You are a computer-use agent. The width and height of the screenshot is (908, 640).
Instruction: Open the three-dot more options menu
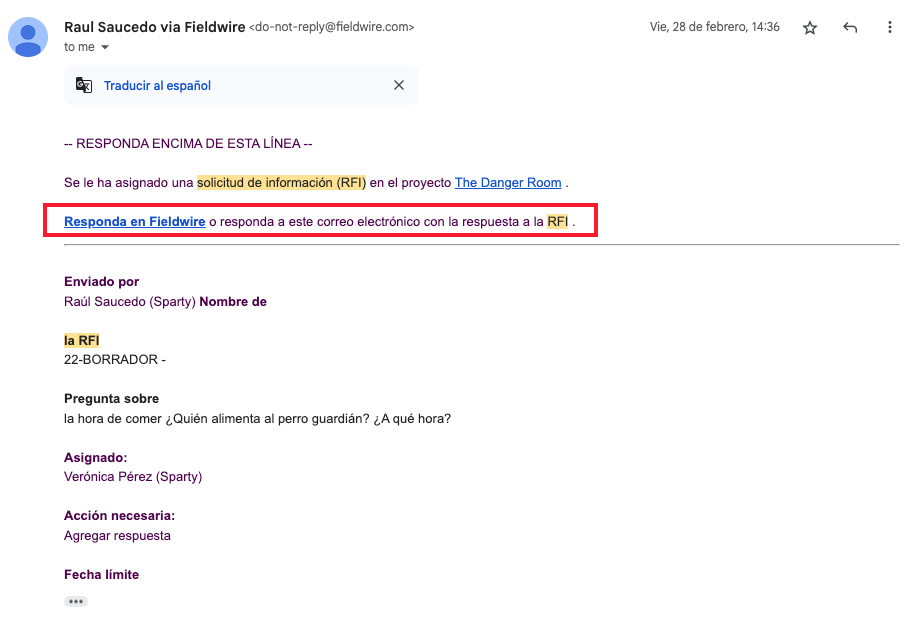(x=889, y=28)
